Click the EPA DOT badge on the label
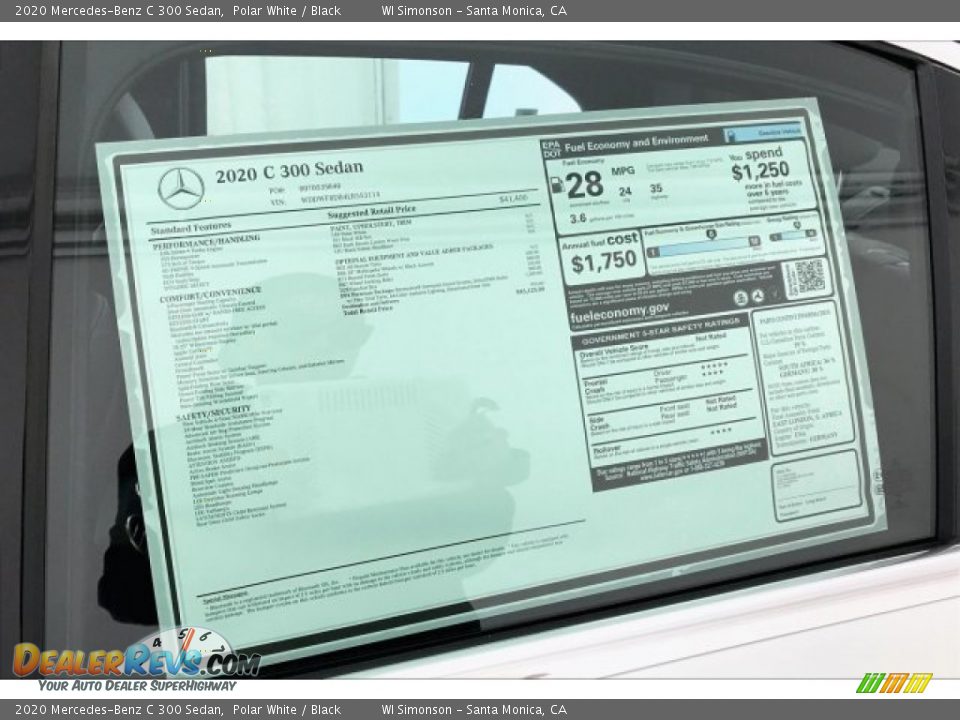This screenshot has width=960, height=720. [x=551, y=148]
